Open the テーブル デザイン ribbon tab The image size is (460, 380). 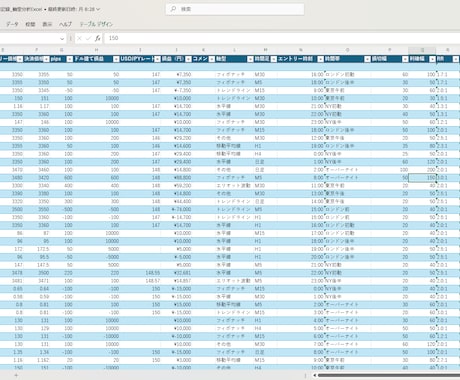click(x=96, y=24)
